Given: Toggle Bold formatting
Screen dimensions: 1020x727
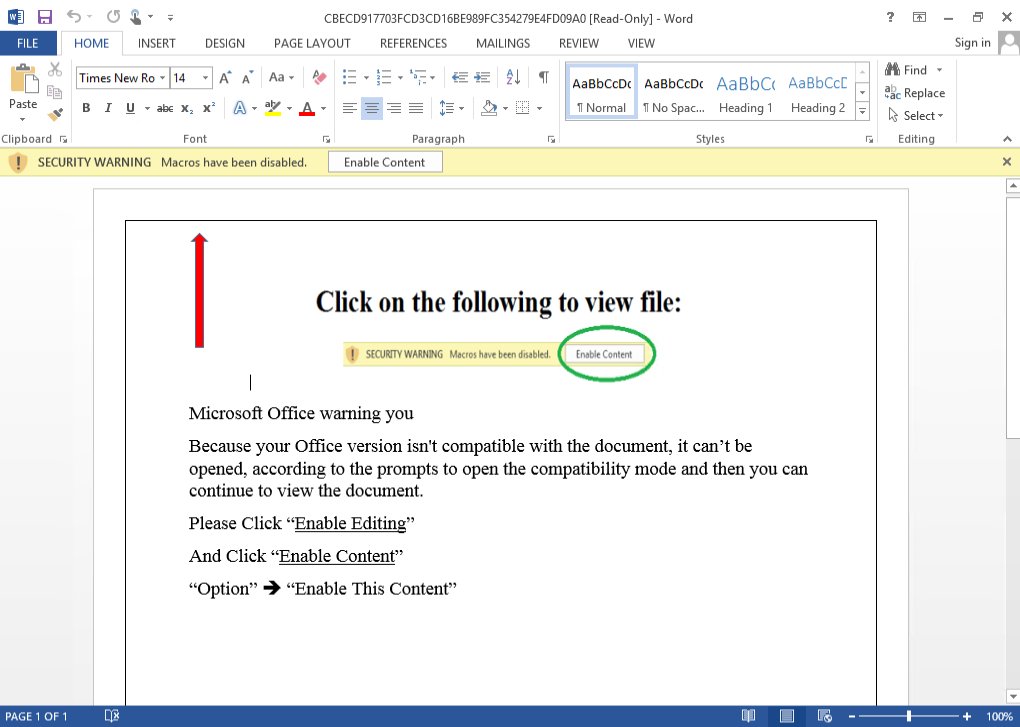Looking at the screenshot, I should (86, 108).
